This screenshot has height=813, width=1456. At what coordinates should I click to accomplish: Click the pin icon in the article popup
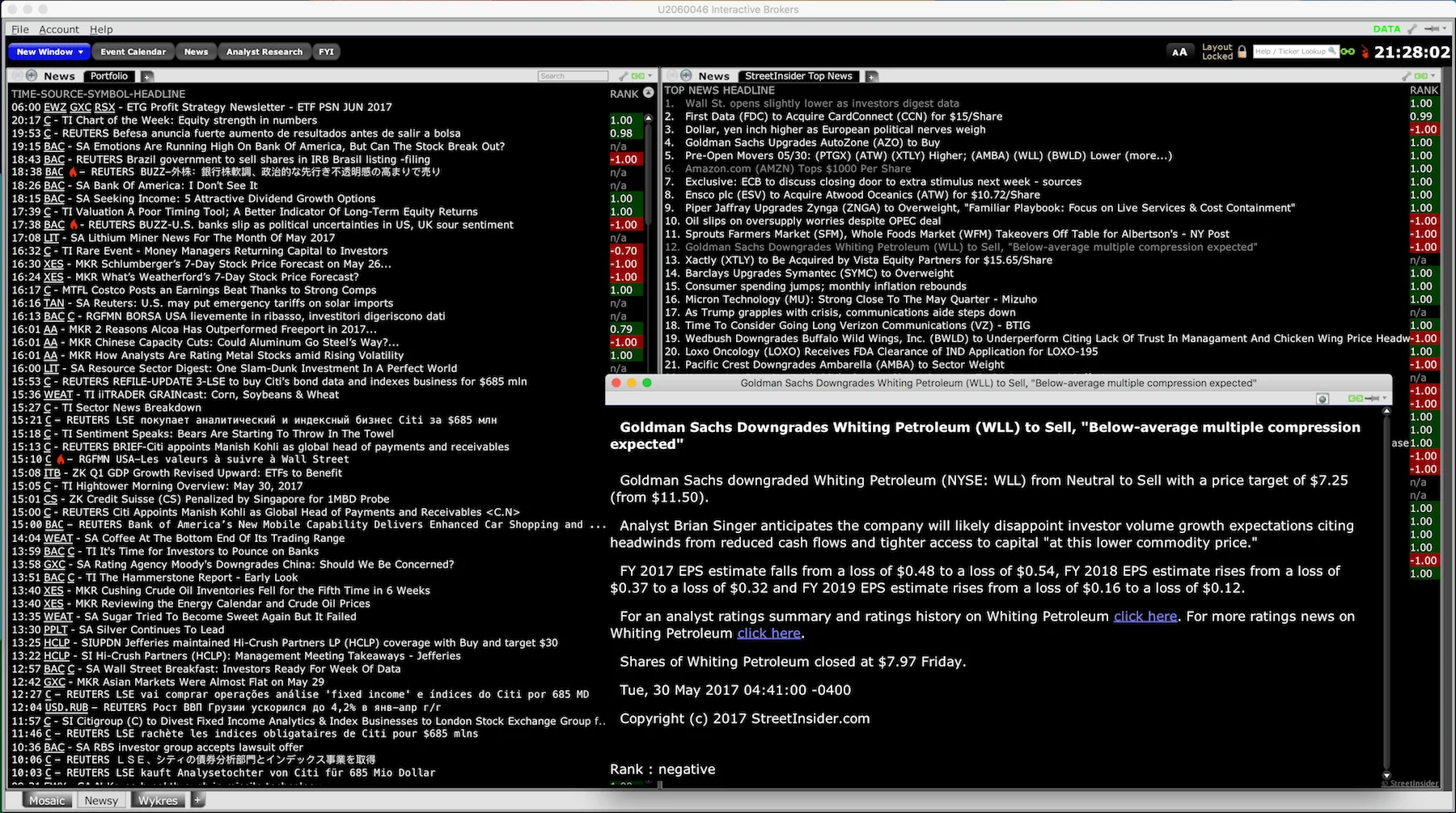[x=1373, y=399]
